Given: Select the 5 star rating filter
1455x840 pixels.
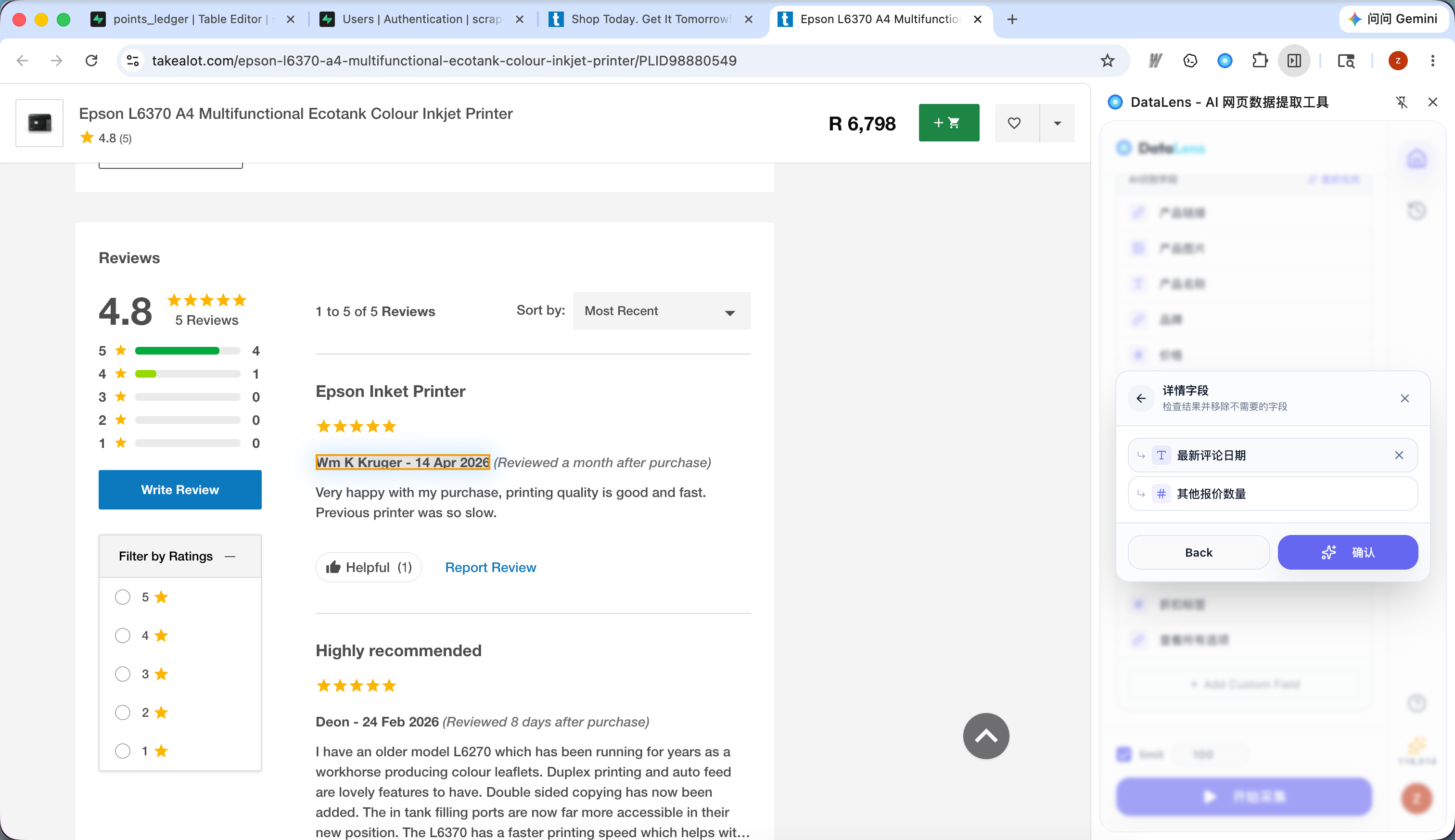Looking at the screenshot, I should click(x=122, y=597).
